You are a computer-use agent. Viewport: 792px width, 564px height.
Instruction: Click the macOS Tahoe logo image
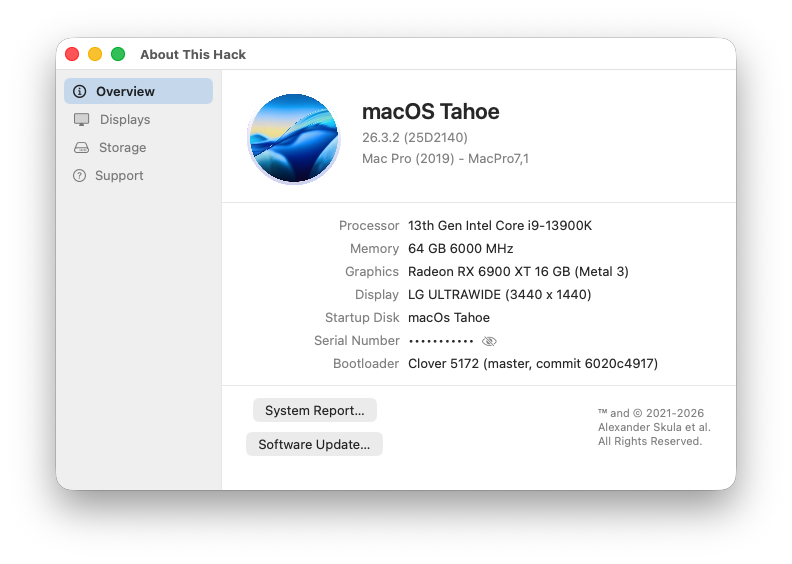pos(294,138)
